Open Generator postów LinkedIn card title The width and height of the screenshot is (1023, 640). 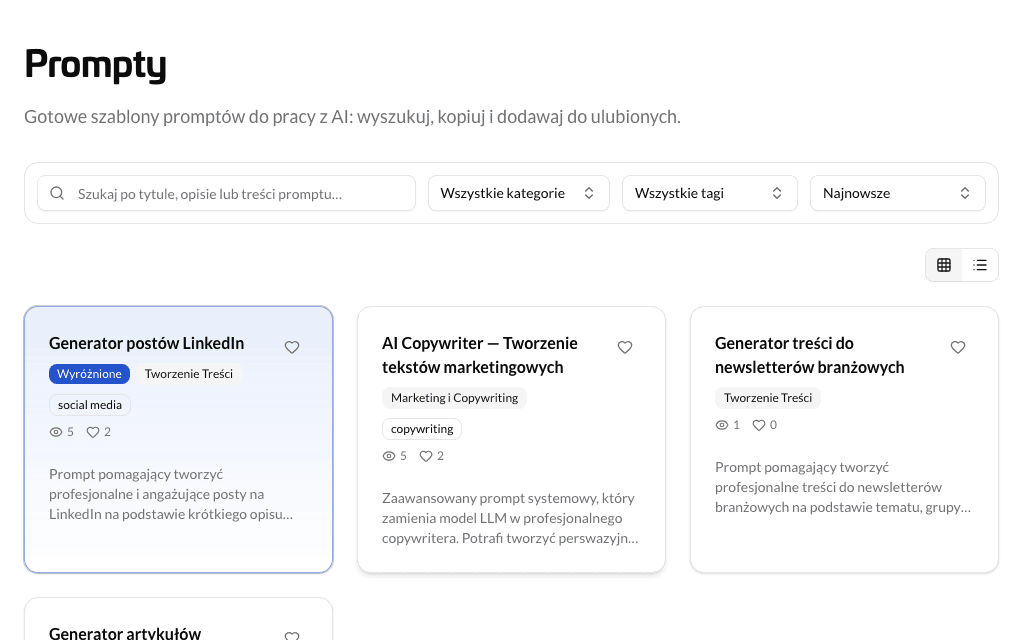pos(146,343)
